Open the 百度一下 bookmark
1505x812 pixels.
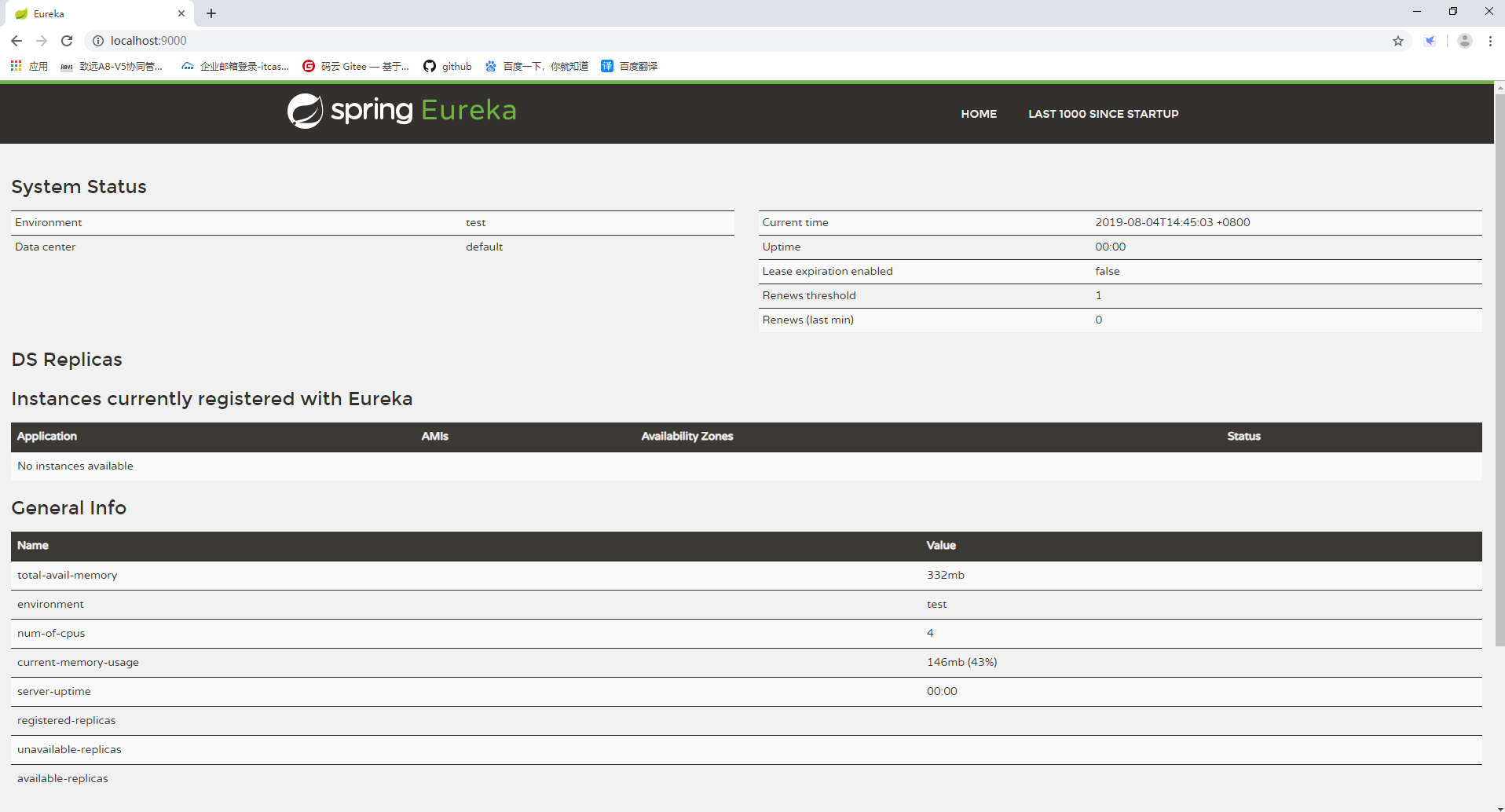(x=536, y=66)
